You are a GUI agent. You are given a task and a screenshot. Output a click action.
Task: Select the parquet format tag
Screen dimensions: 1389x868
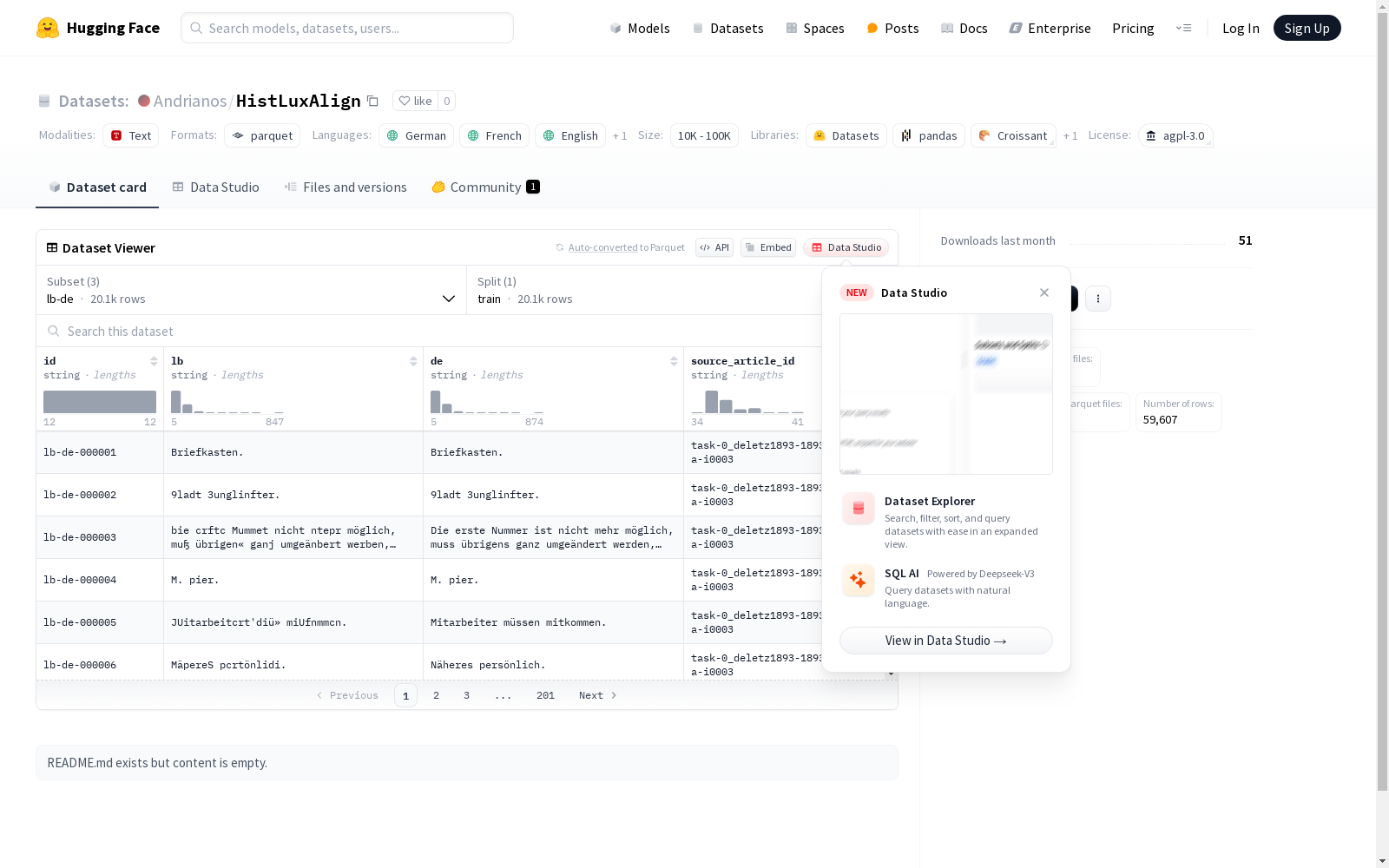262,135
